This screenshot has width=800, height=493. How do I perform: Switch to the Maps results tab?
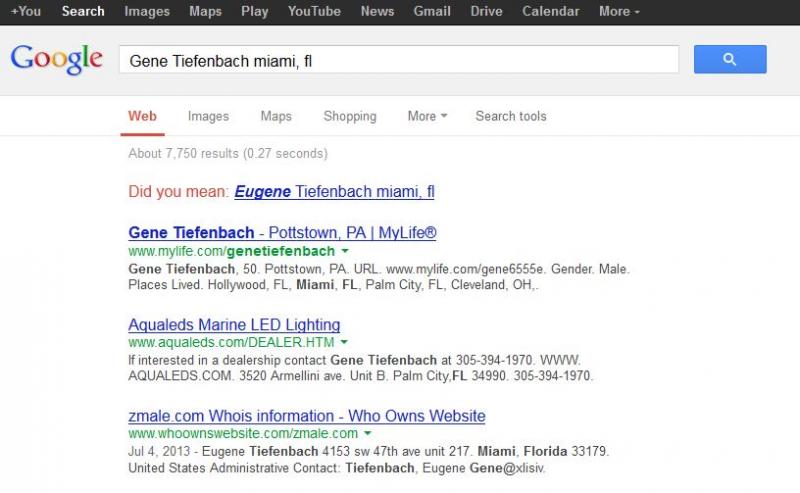pos(276,116)
